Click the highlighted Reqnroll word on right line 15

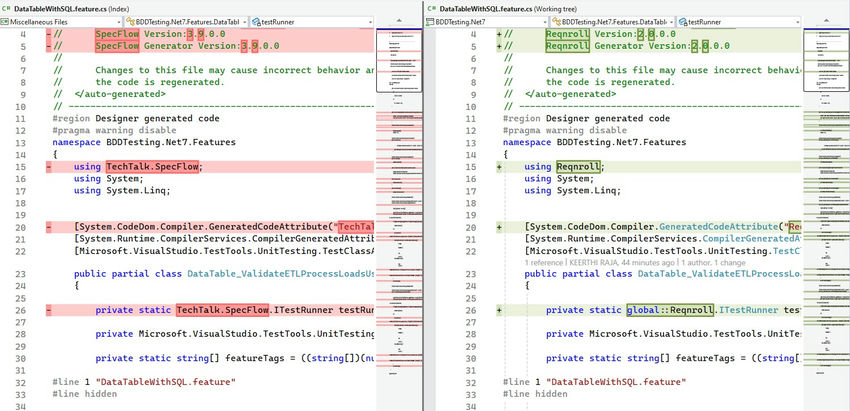pos(579,166)
